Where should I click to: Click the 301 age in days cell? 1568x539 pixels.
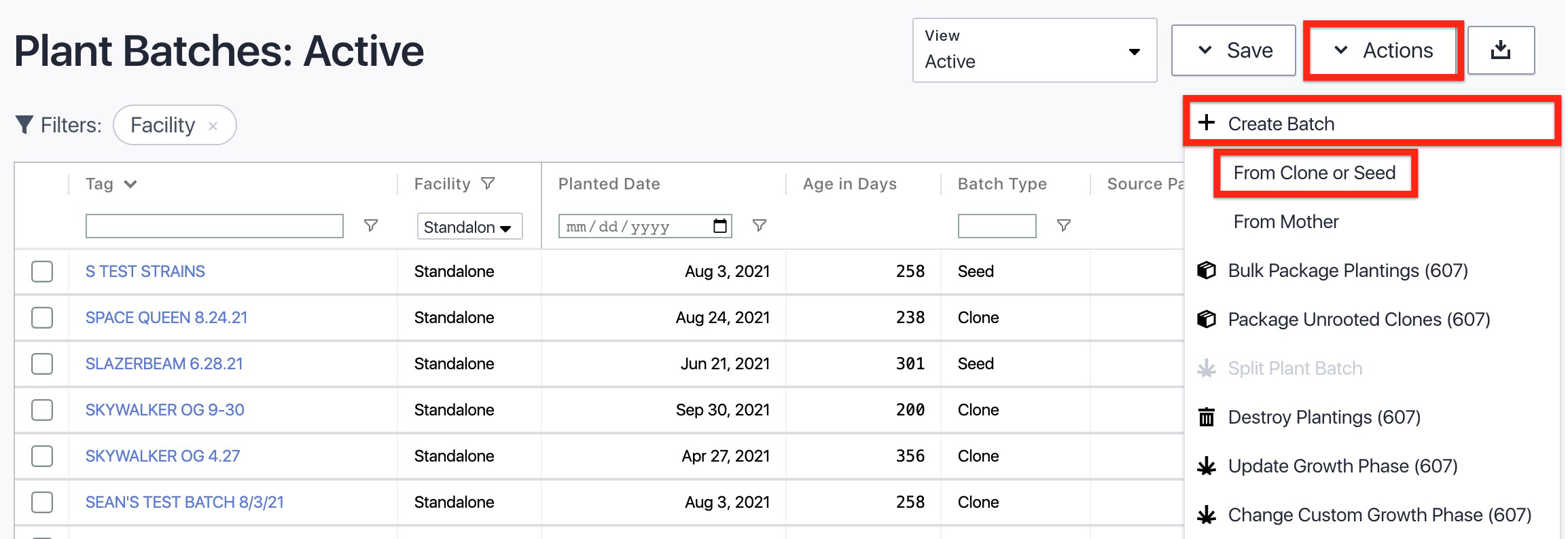coord(910,364)
